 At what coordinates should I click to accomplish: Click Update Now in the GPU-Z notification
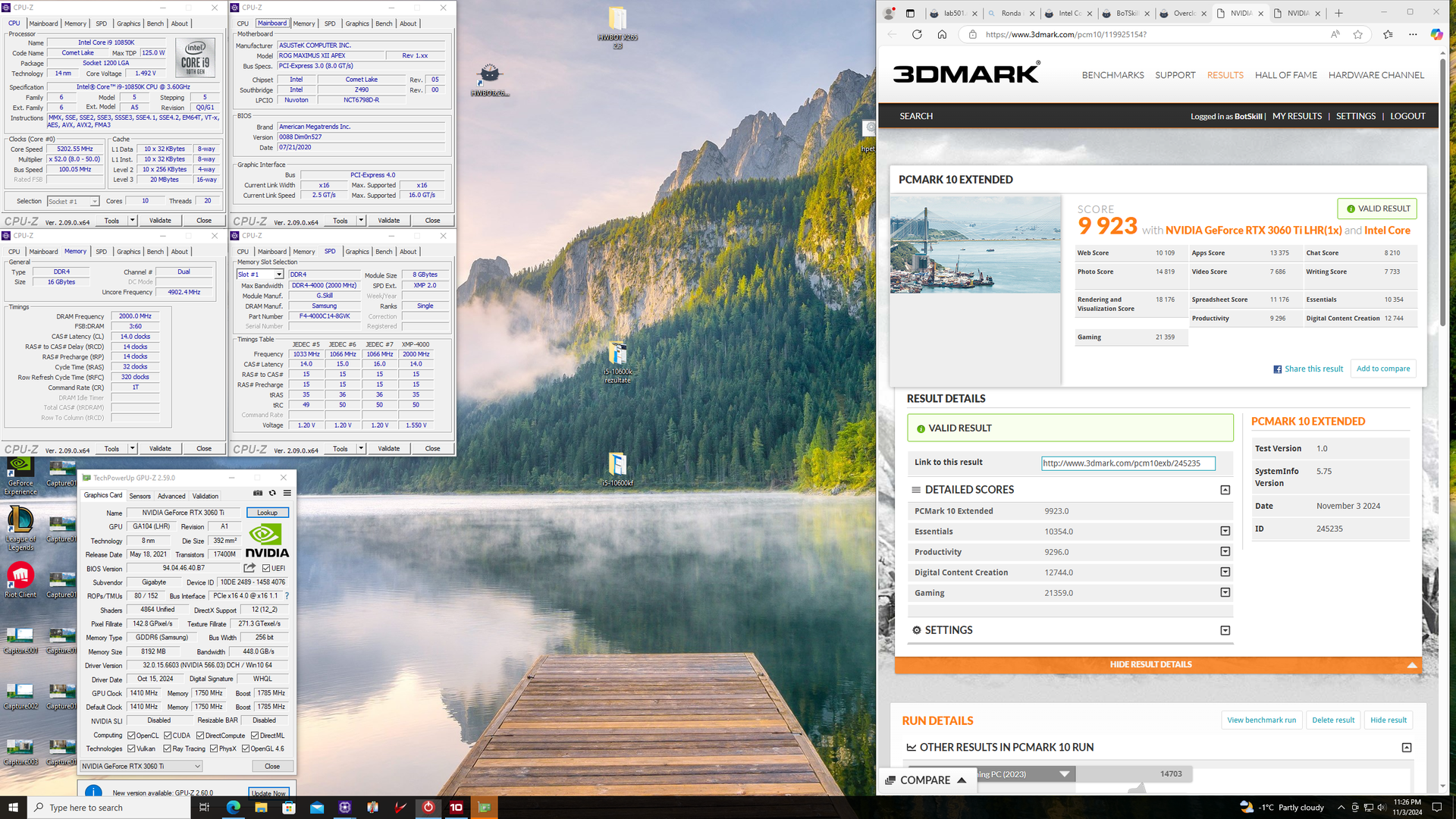click(269, 793)
